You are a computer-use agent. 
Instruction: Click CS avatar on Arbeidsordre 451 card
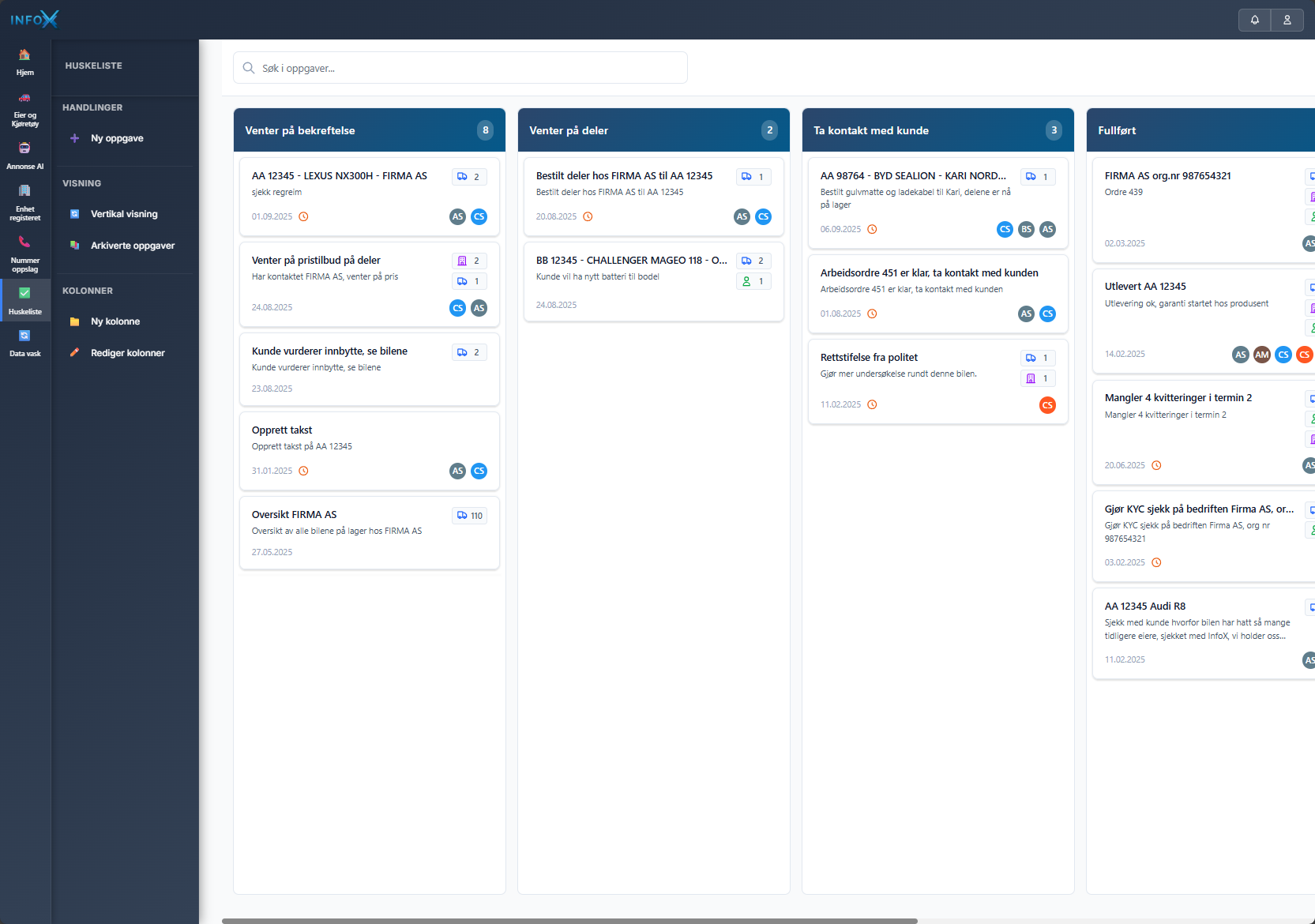(x=1047, y=314)
